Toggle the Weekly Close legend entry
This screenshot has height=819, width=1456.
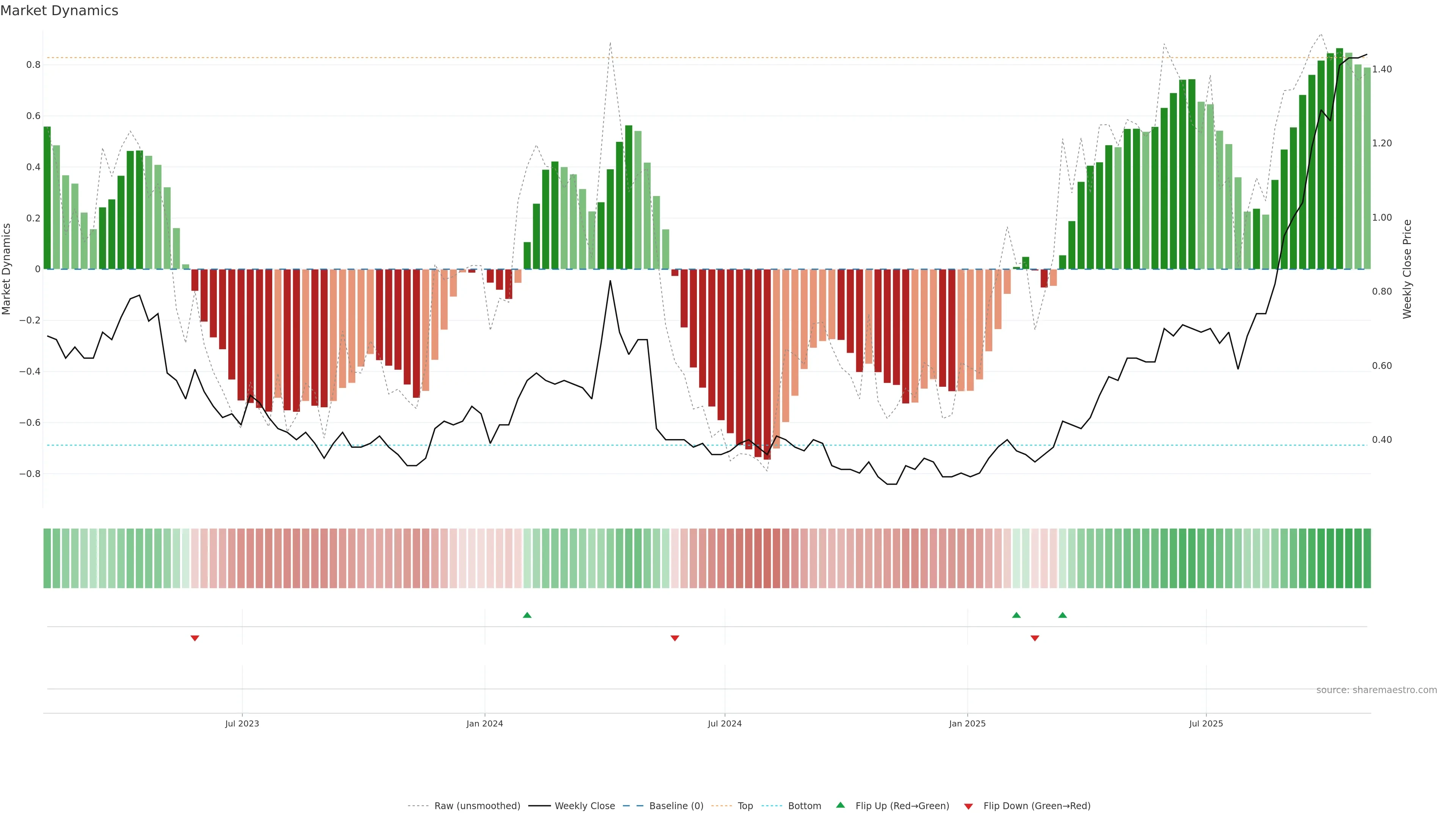(584, 806)
